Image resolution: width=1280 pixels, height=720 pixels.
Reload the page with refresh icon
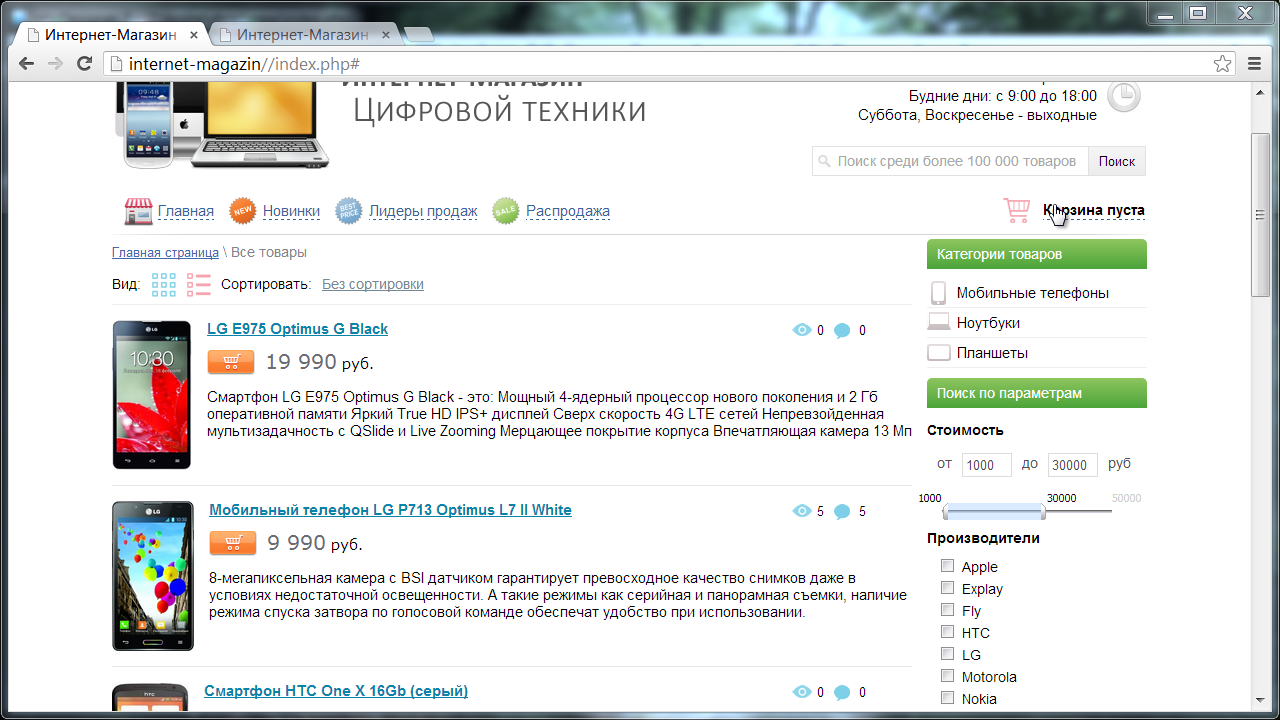tap(85, 64)
